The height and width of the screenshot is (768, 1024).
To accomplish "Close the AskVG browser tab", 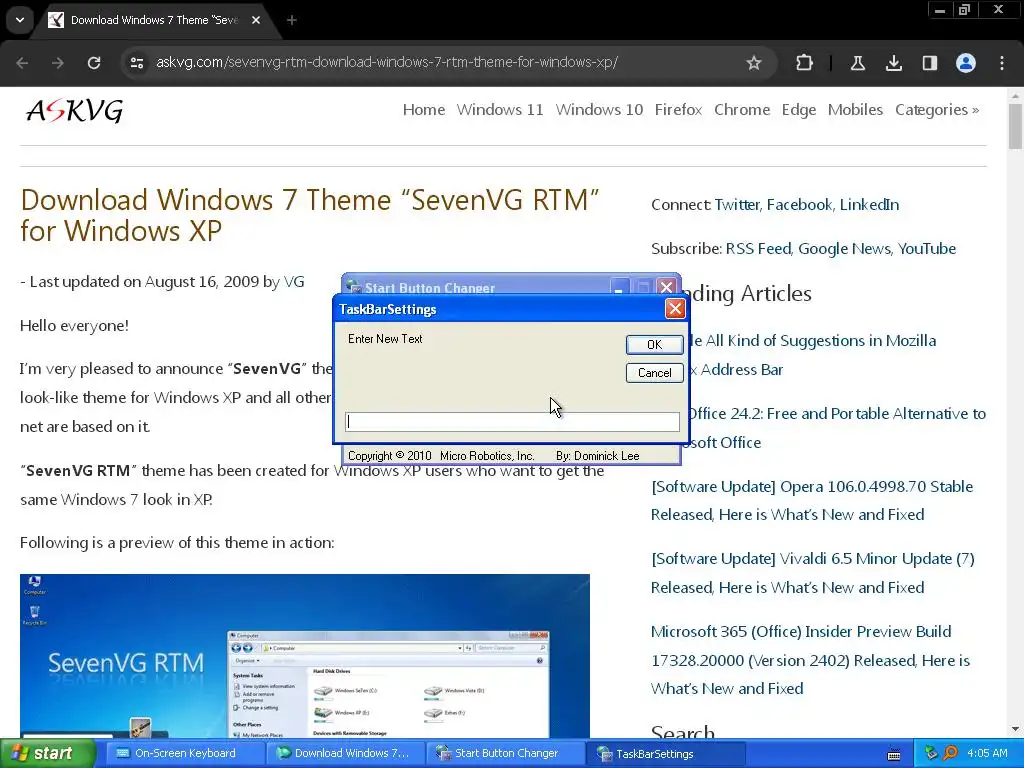I will coord(256,20).
